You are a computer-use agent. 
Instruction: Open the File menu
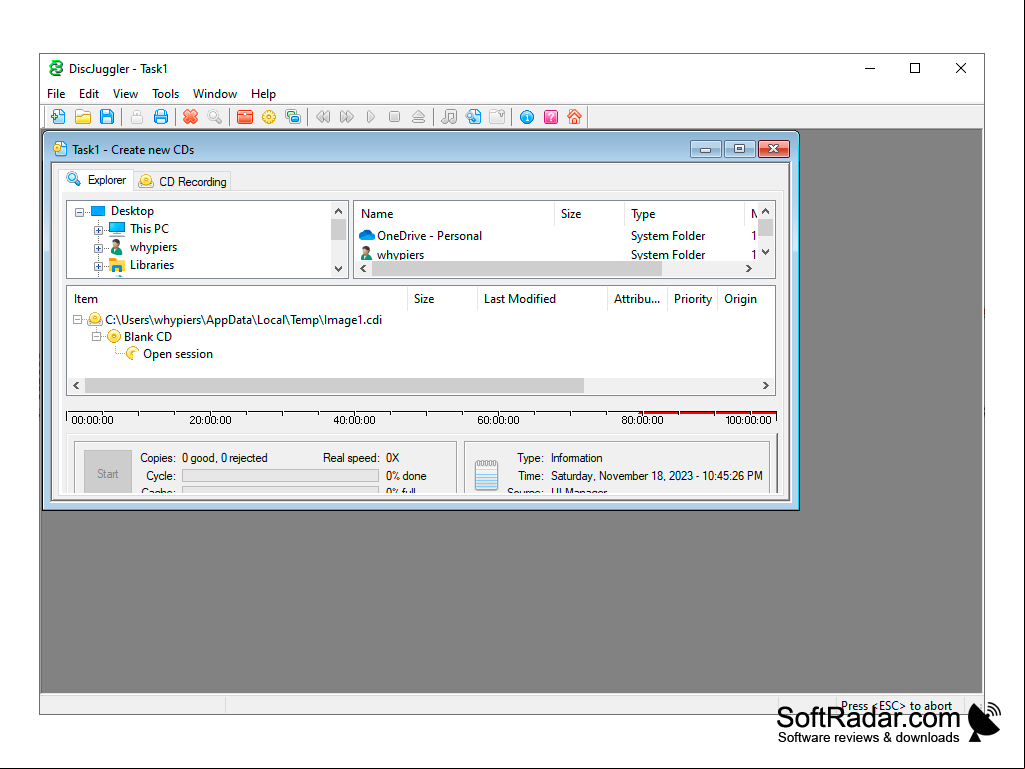tap(56, 94)
